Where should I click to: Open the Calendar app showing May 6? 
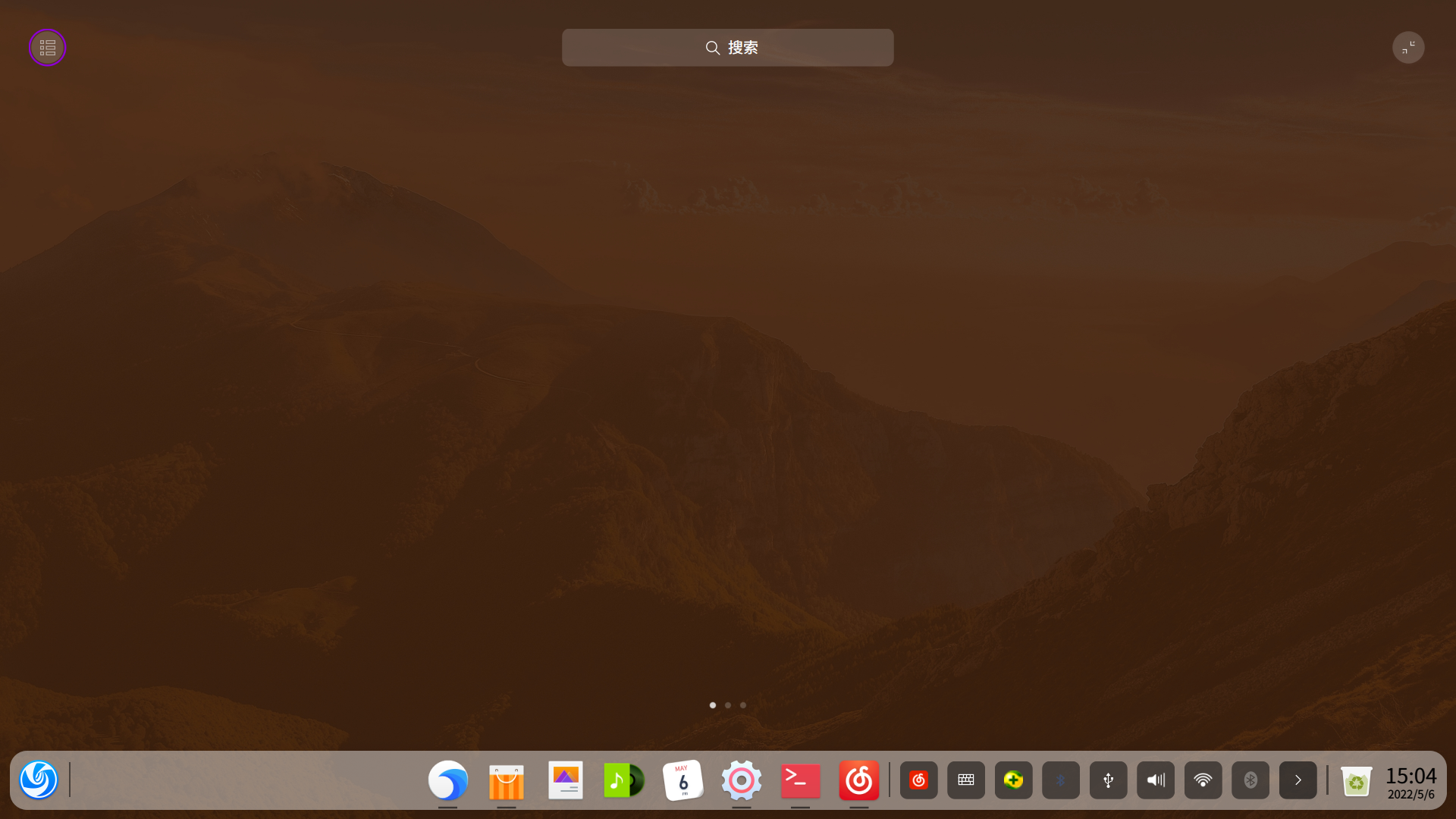click(682, 780)
